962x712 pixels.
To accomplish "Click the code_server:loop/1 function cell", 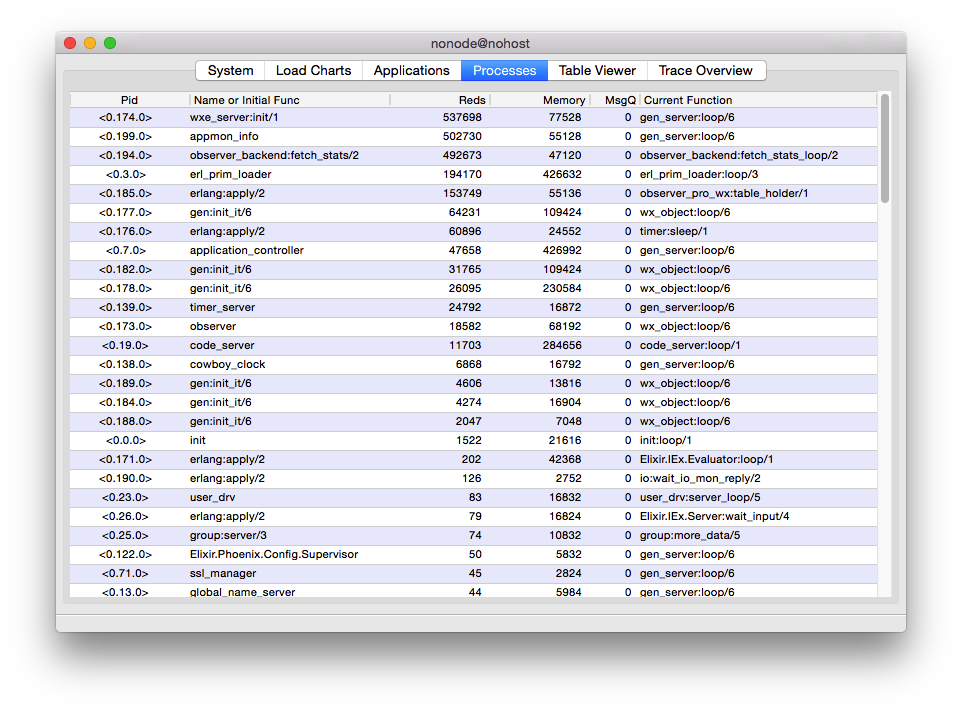I will [x=690, y=345].
